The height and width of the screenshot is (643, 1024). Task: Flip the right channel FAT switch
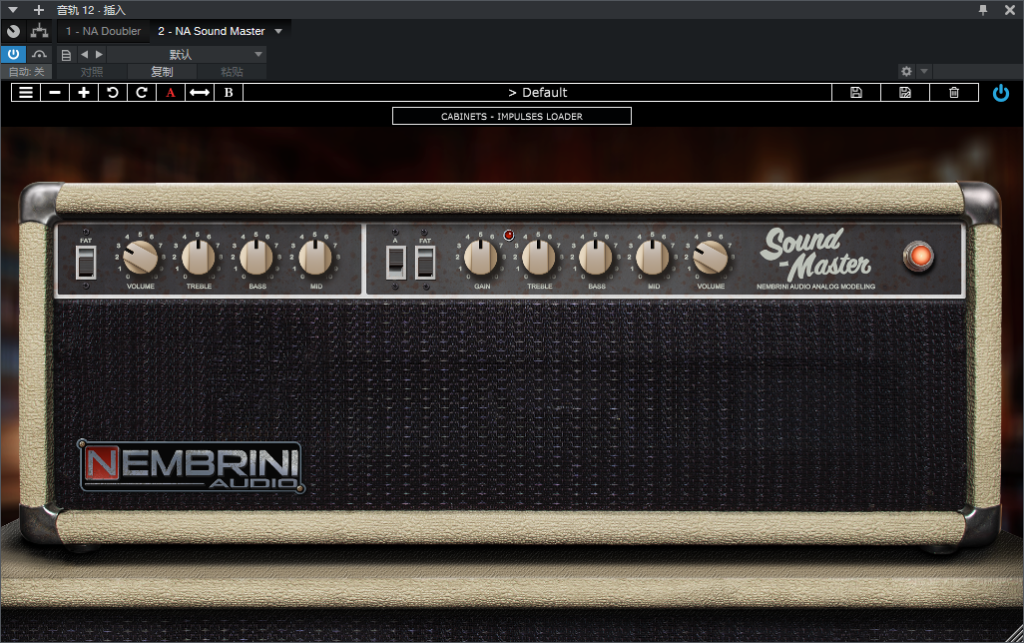click(425, 262)
